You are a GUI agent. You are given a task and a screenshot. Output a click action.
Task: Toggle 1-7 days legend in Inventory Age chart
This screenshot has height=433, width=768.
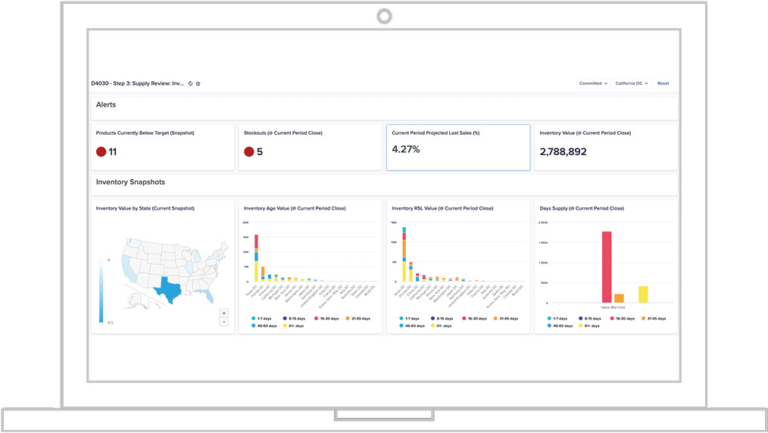pyautogui.click(x=262, y=318)
